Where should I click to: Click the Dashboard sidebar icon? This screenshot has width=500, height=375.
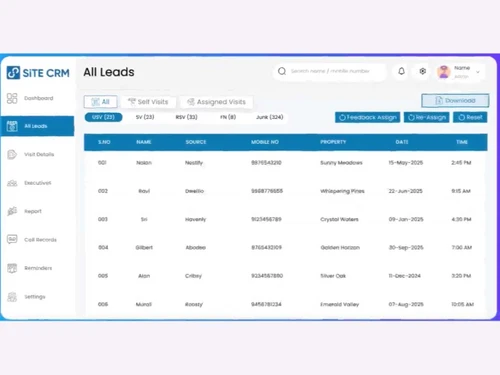[12, 98]
